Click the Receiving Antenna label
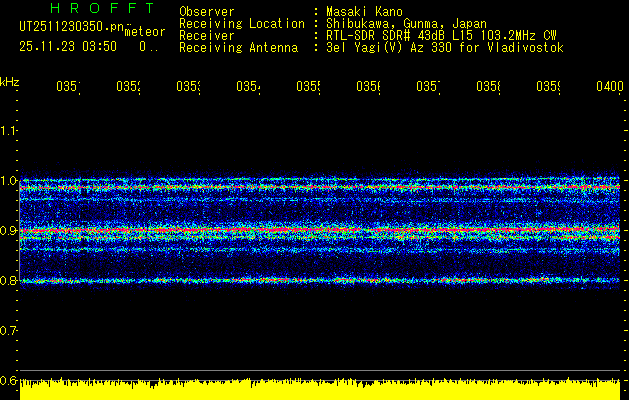Viewport: 629px width, 400px height. coord(239,48)
